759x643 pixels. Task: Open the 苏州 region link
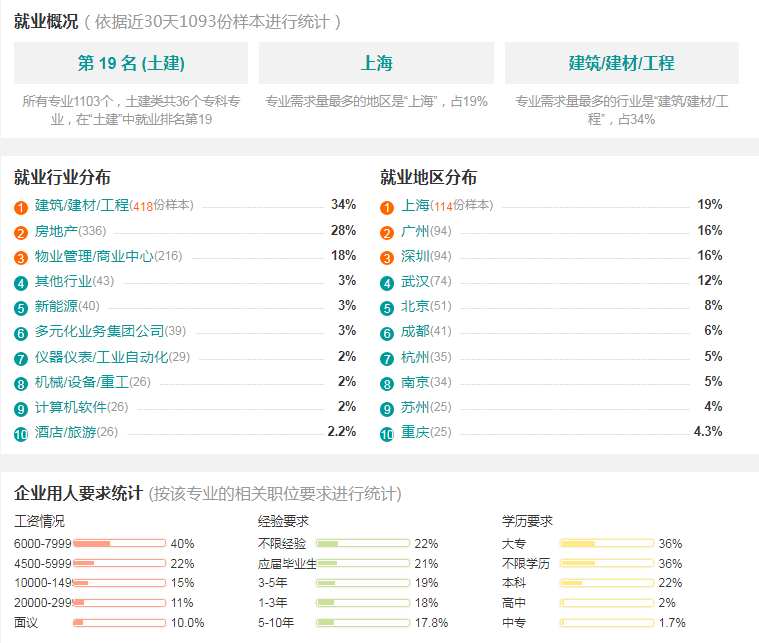pyautogui.click(x=415, y=407)
